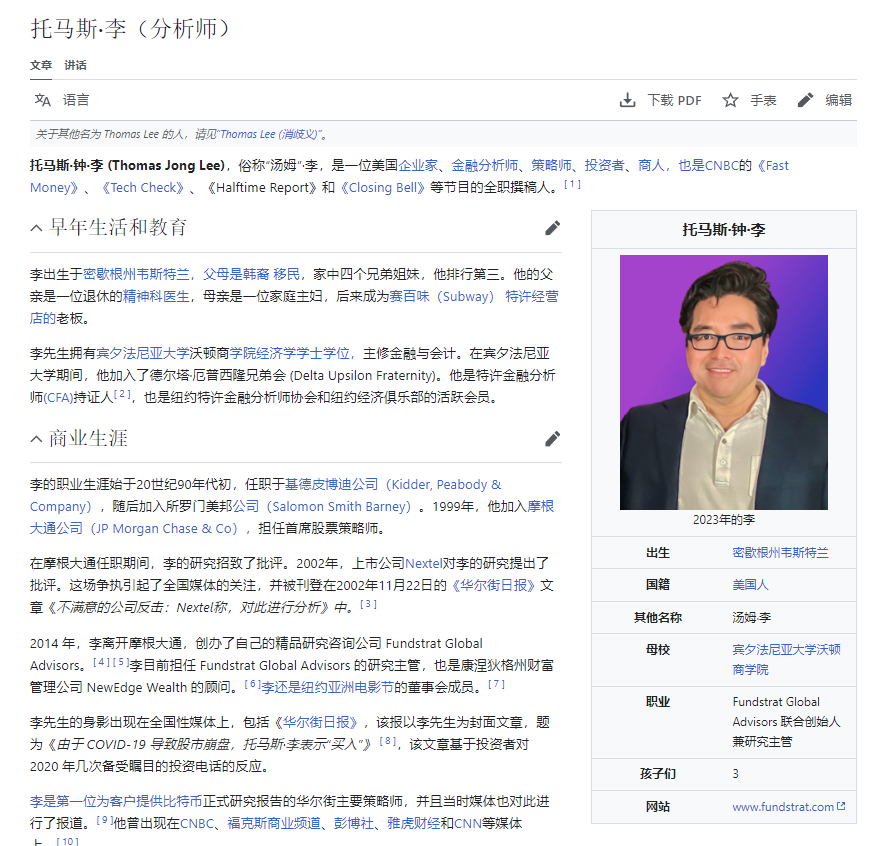
Task: Click the edit pencil beside 商业生涯
Action: point(553,438)
